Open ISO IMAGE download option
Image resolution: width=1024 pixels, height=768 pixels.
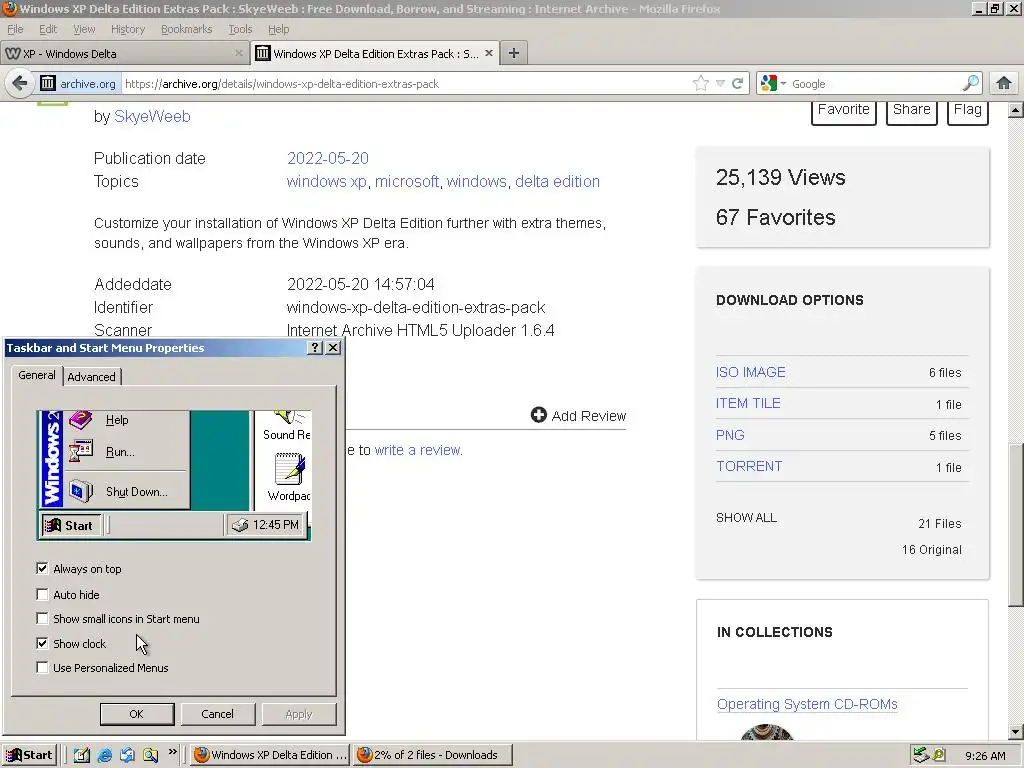750,372
